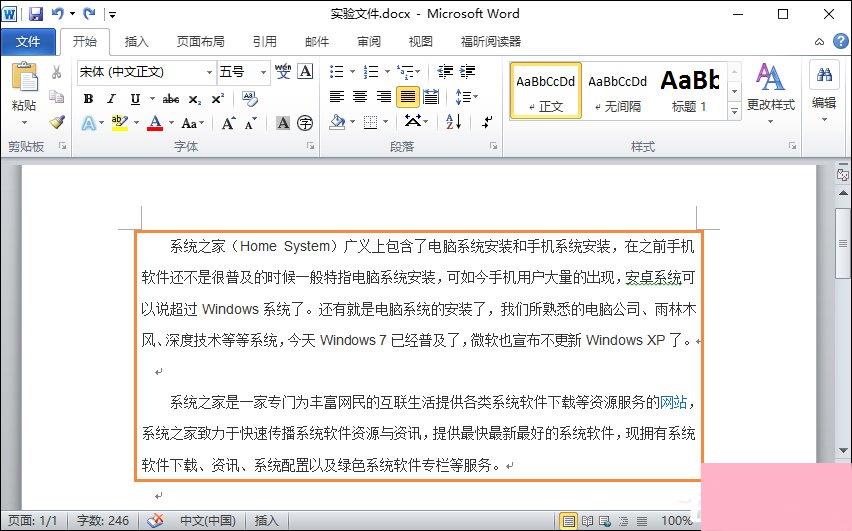The height and width of the screenshot is (531, 852).
Task: Open Word Help question mark
Action: [841, 41]
